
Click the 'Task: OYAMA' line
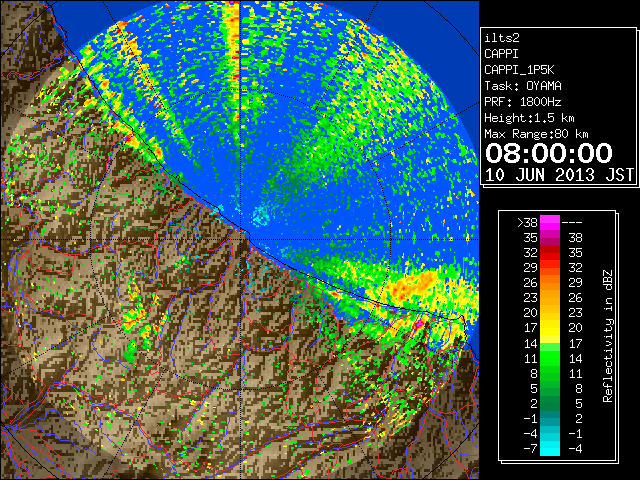(523, 86)
